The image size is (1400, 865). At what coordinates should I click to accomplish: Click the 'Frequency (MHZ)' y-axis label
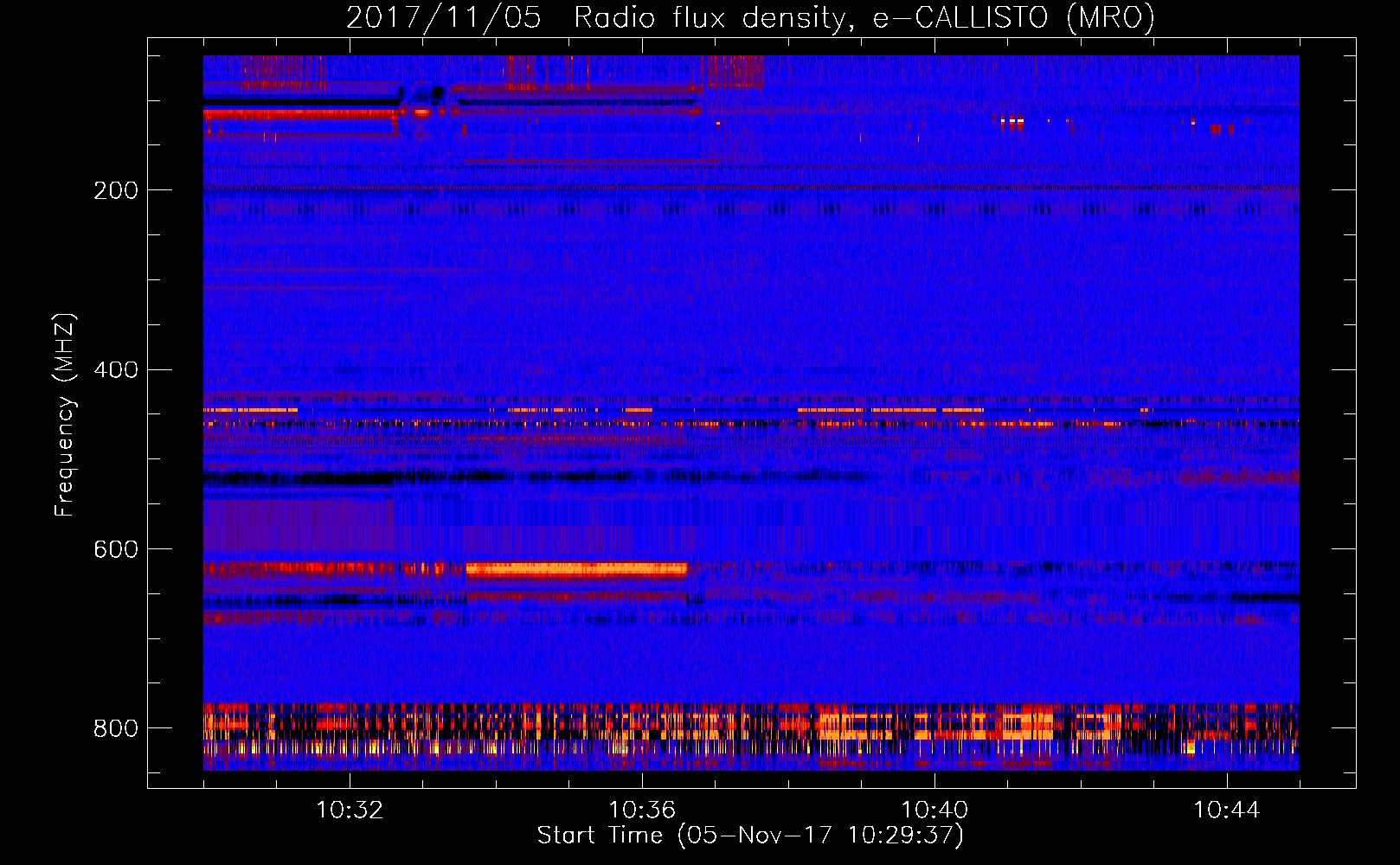coord(65,414)
